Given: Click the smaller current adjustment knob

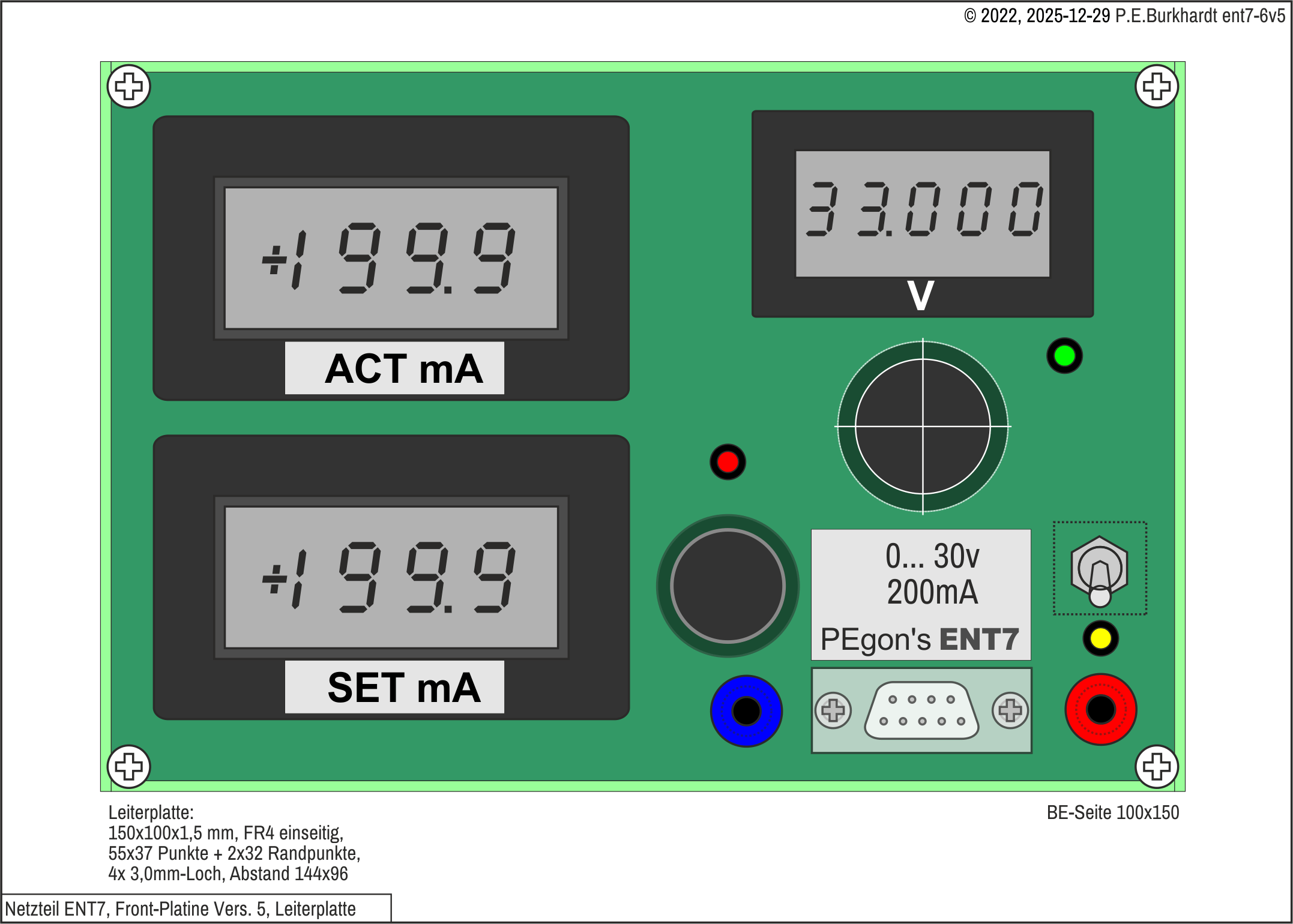Looking at the screenshot, I should (x=728, y=586).
